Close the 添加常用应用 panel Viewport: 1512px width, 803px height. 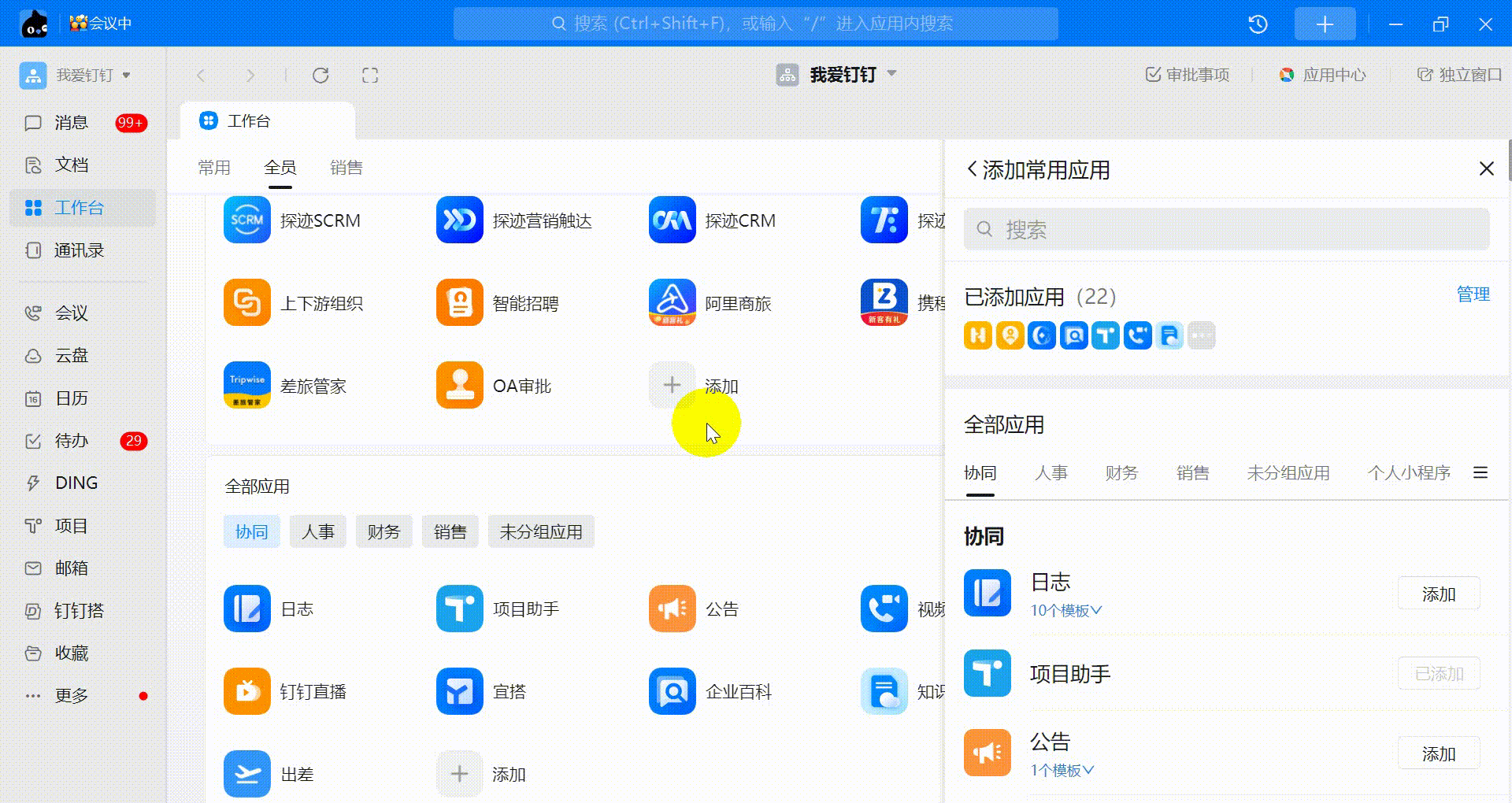(x=1486, y=169)
